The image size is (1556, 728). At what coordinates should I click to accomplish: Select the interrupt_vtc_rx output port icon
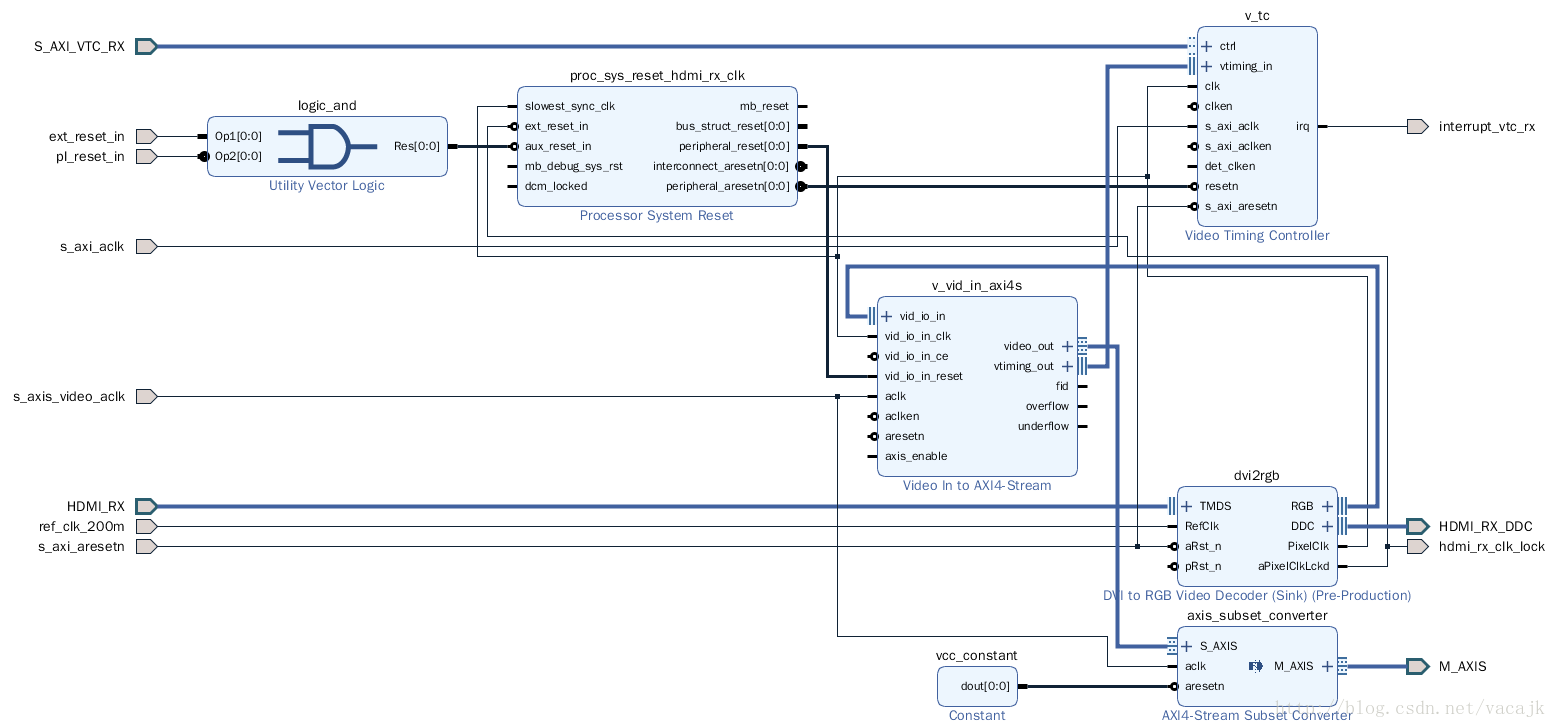(x=1417, y=126)
